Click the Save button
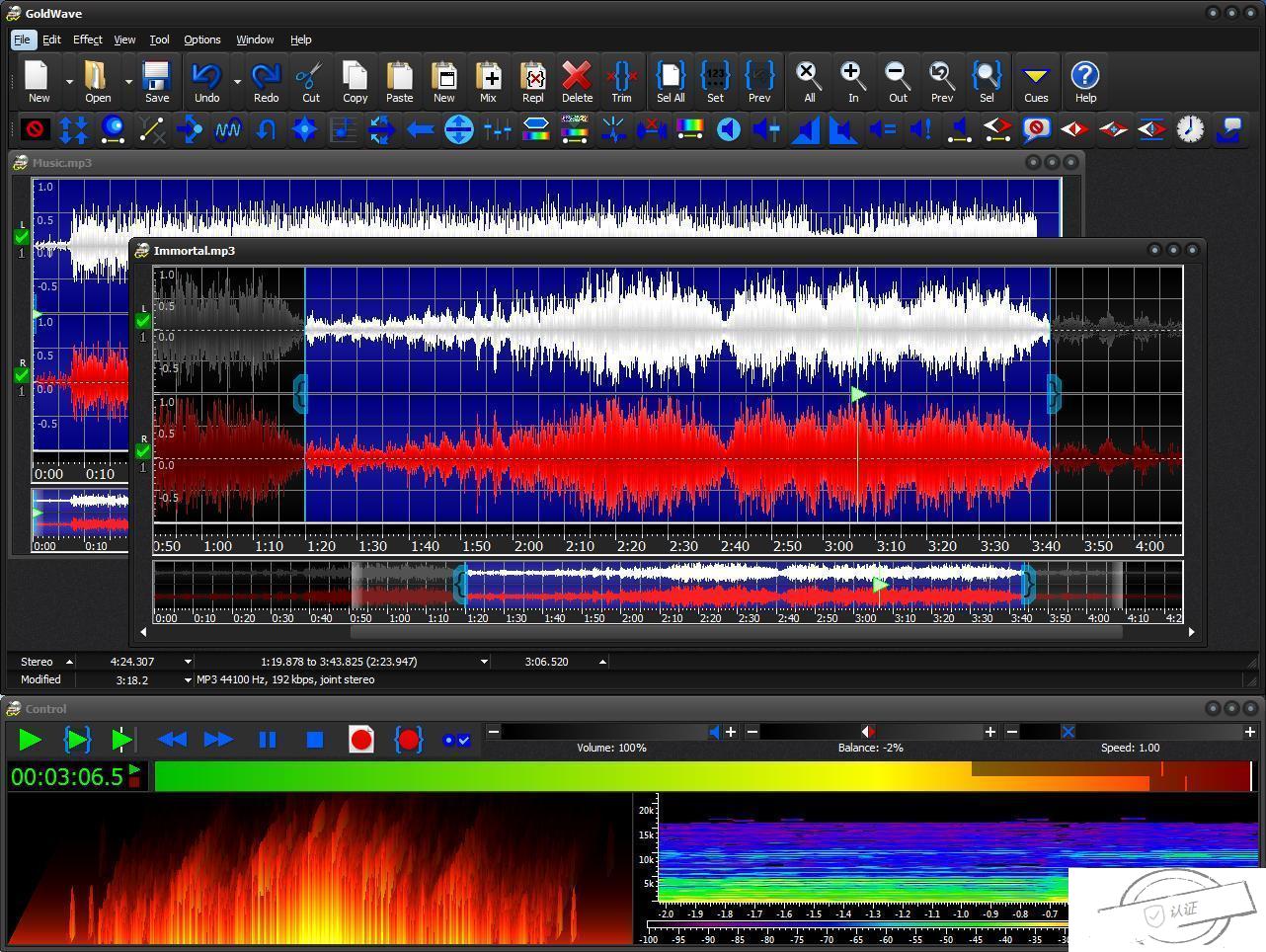1266x952 pixels. pos(157,81)
